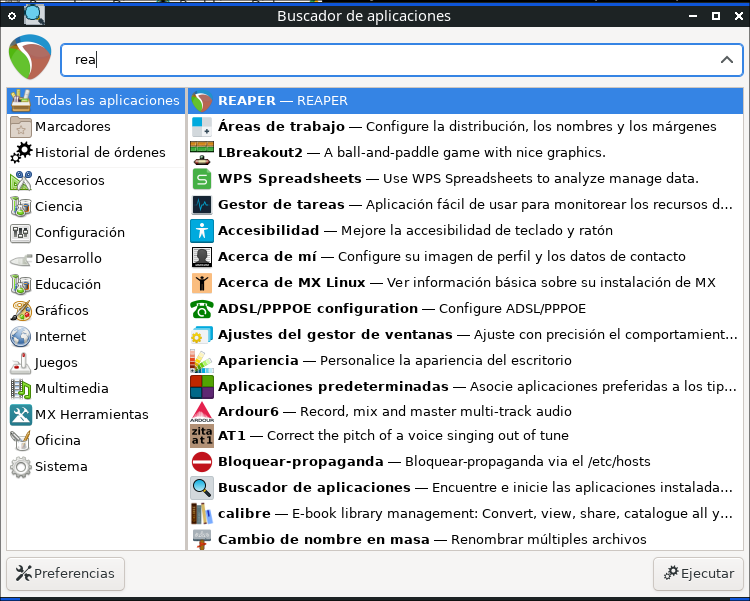This screenshot has width=750, height=601.
Task: Click the Buscador de aplicaciones magnifier icon
Action: coord(201,488)
